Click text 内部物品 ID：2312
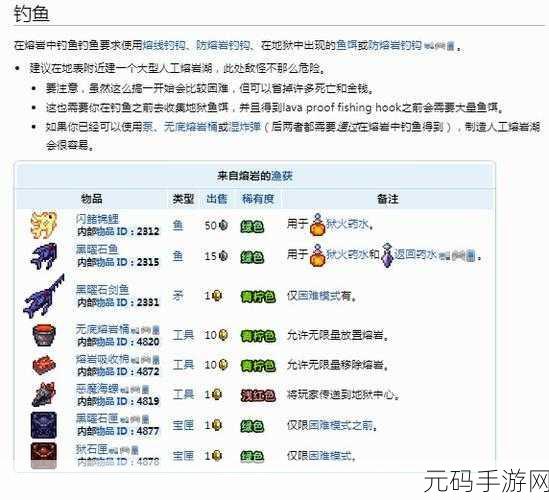This screenshot has width=549, height=500. tap(118, 231)
